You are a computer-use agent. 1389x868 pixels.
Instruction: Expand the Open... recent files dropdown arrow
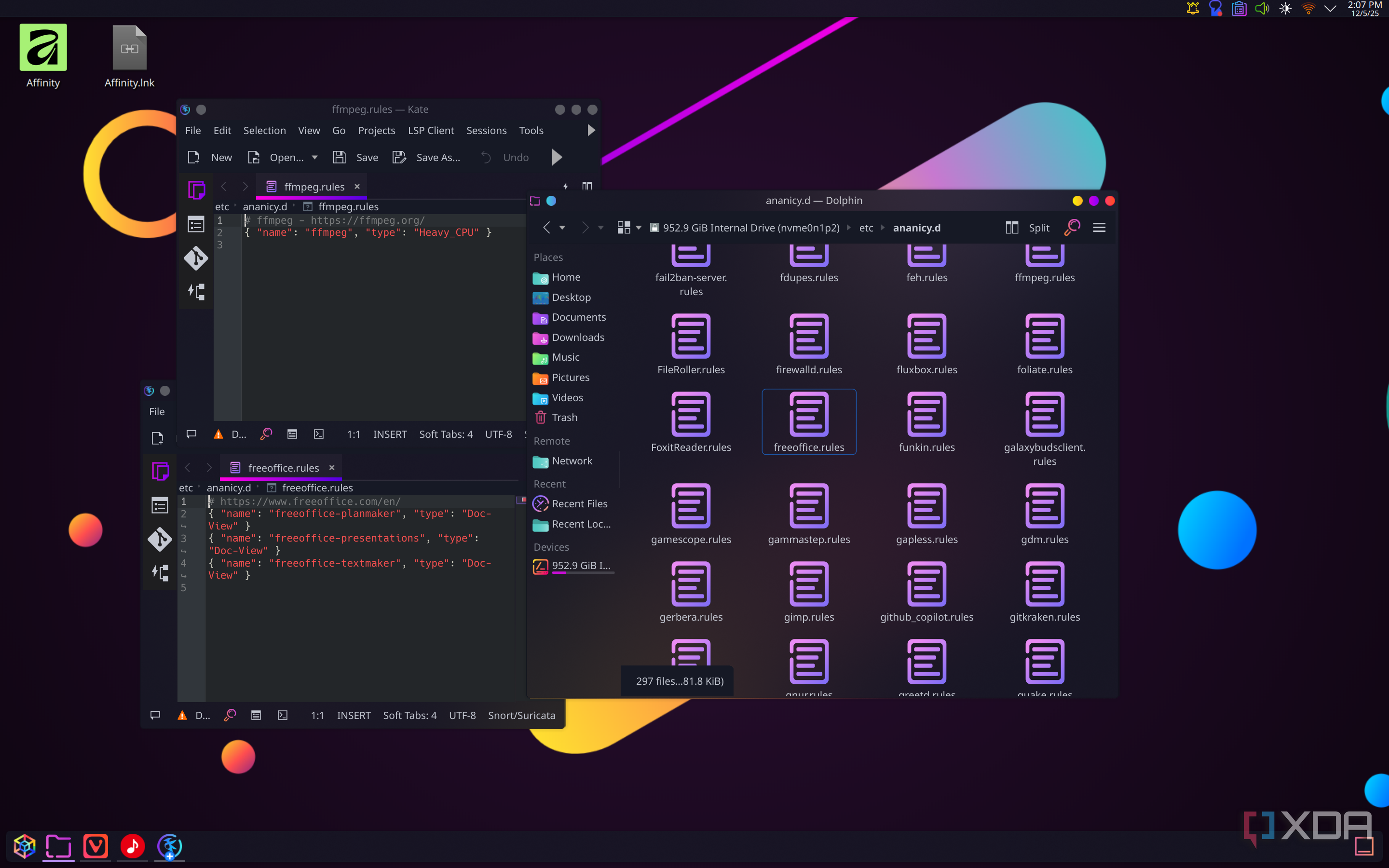pos(314,157)
